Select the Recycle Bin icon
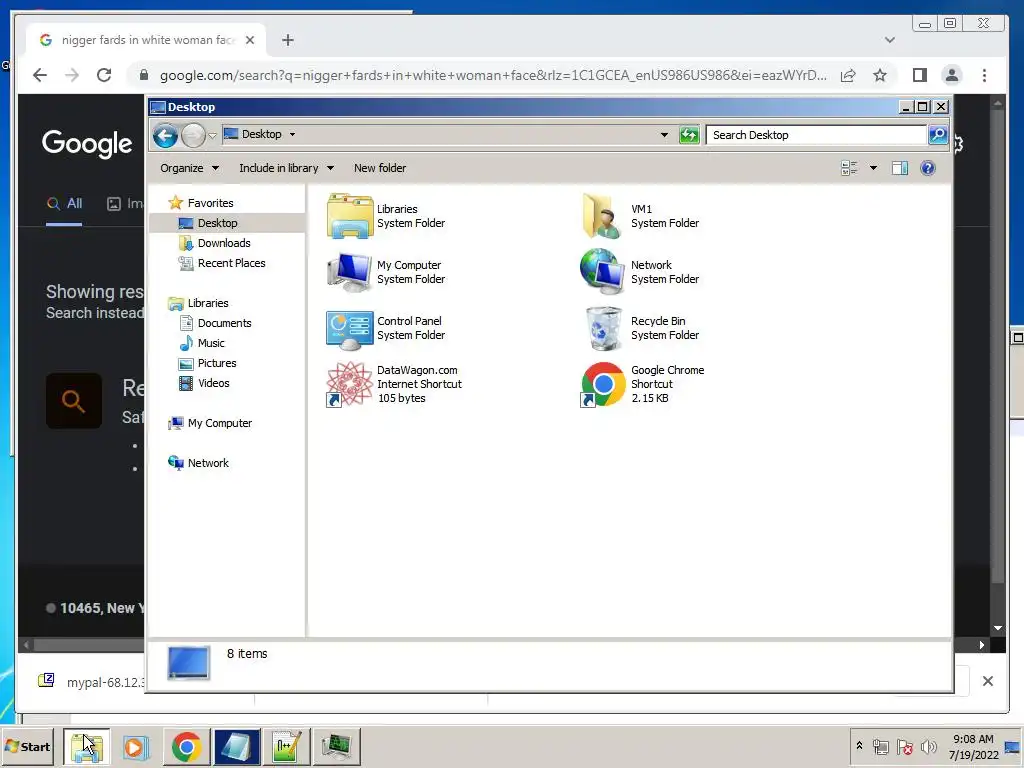 pos(603,328)
